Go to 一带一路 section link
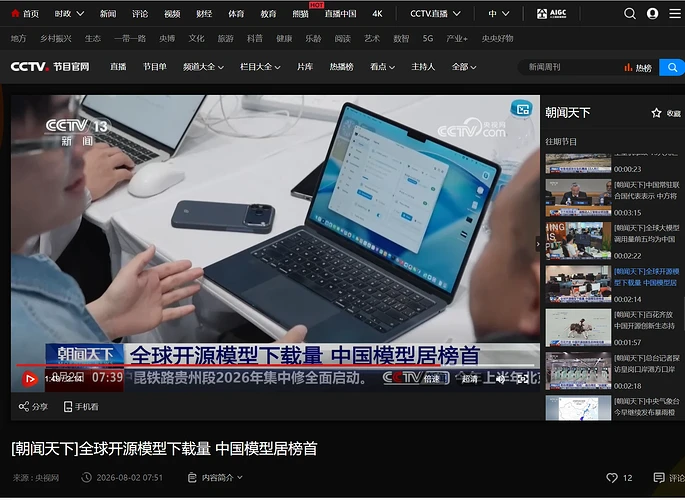The width and height of the screenshot is (685, 500). [130, 38]
